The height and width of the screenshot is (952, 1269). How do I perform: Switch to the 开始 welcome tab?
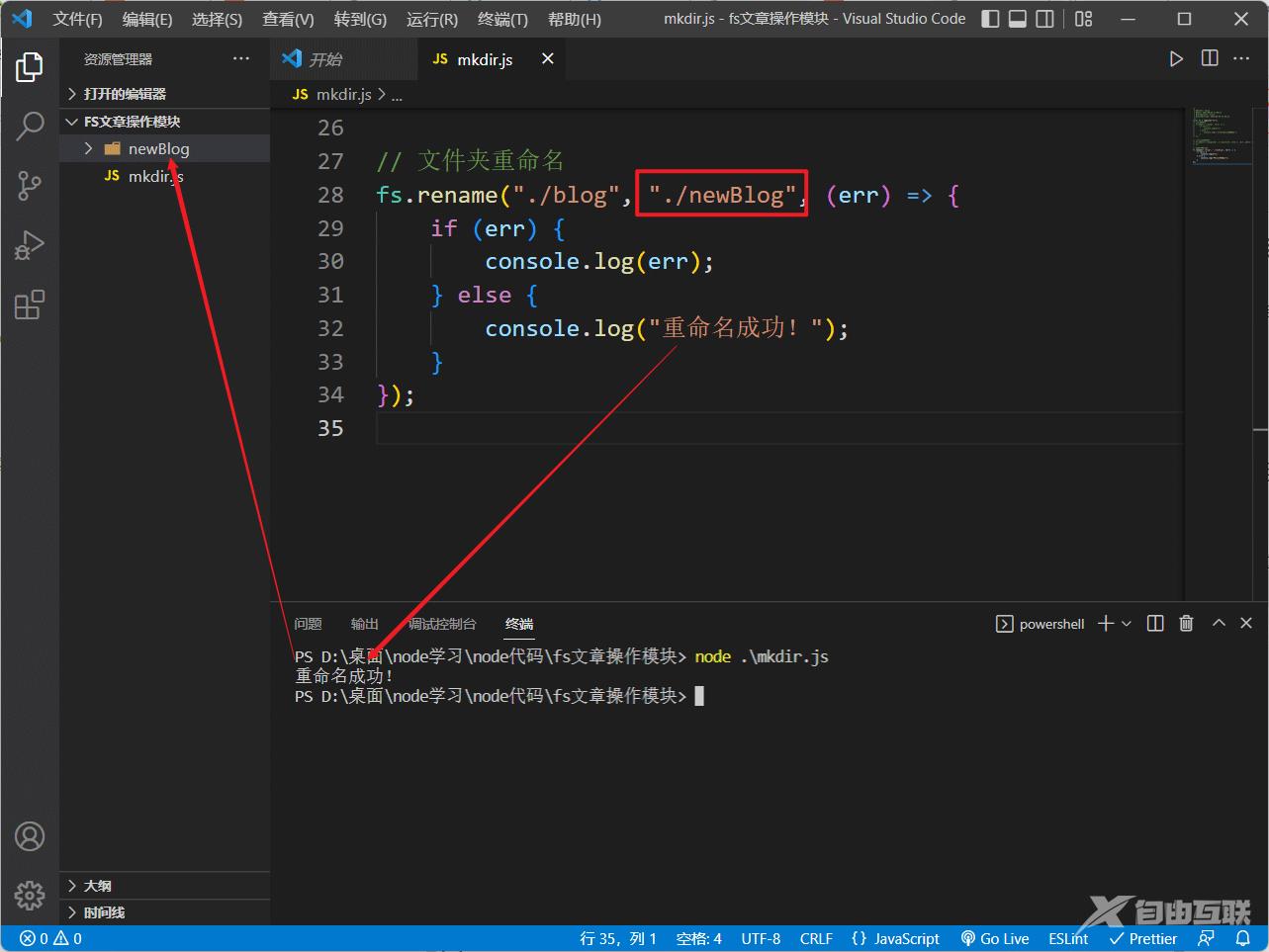[x=344, y=59]
